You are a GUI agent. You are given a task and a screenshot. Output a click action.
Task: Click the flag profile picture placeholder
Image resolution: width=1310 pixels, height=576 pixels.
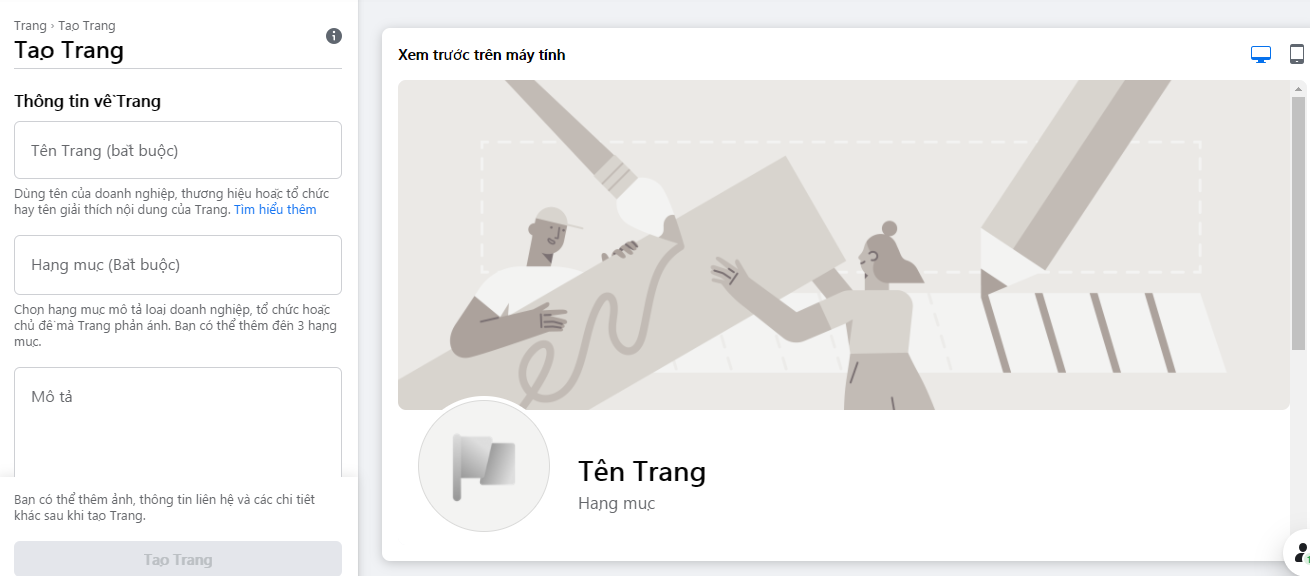pyautogui.click(x=484, y=466)
